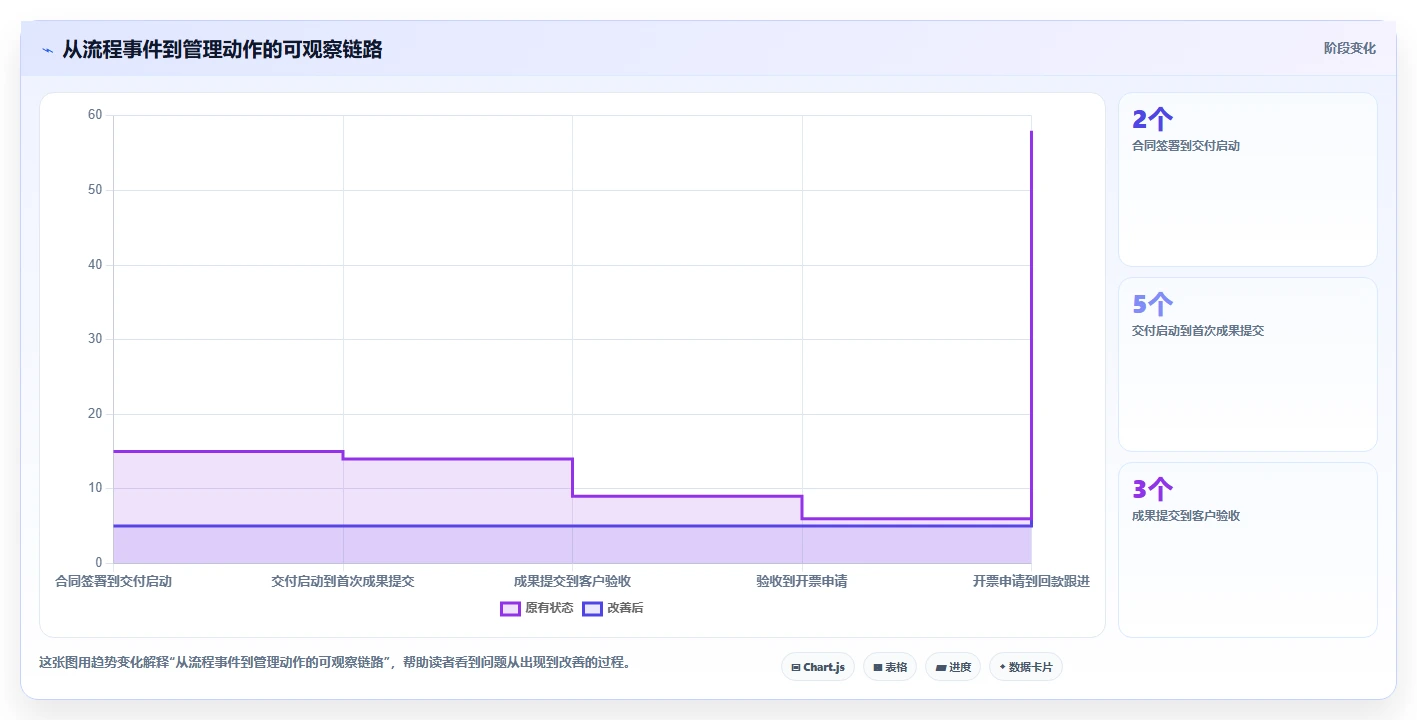The height and width of the screenshot is (720, 1417).
Task: Click the 表格 tag
Action: tap(890, 667)
